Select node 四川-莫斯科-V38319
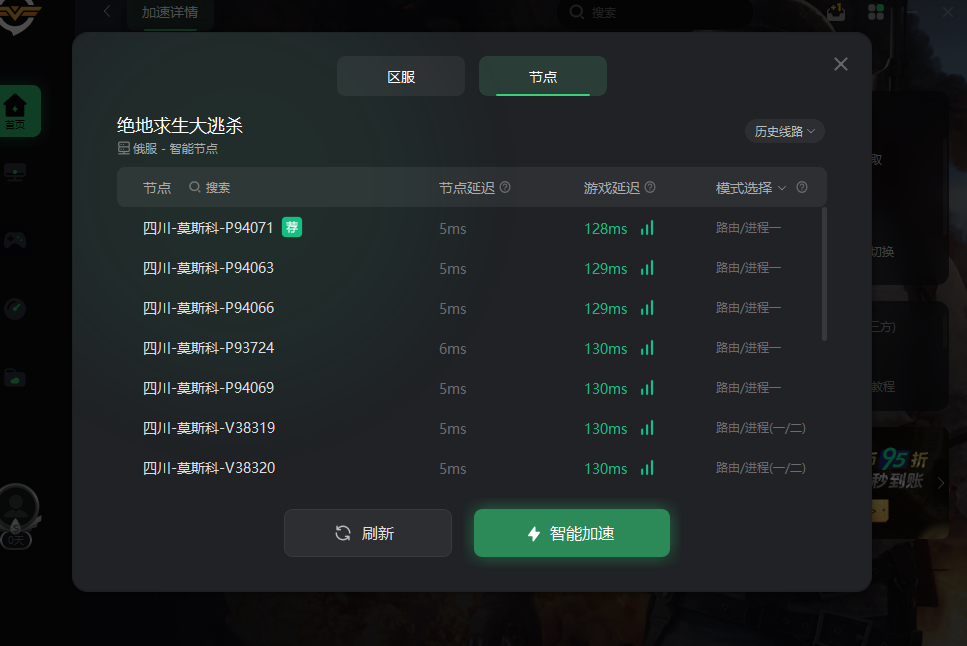The height and width of the screenshot is (646, 967). click(x=472, y=429)
